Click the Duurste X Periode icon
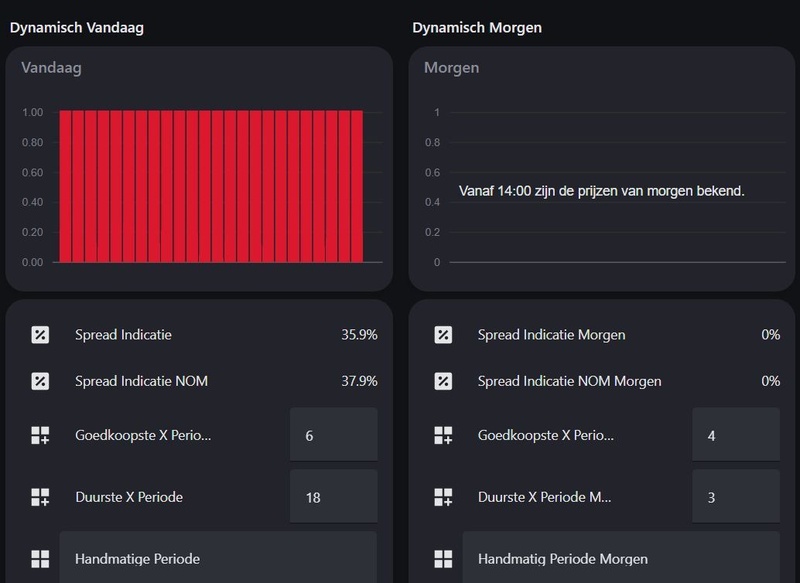The height and width of the screenshot is (583, 800). click(x=40, y=497)
